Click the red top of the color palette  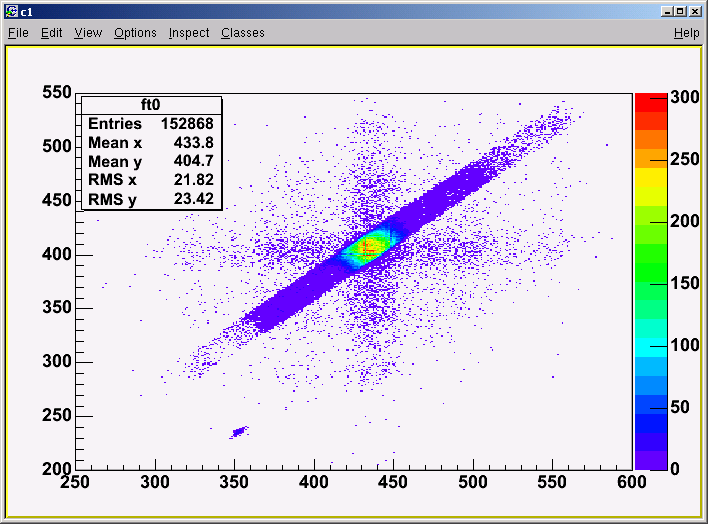[651, 103]
